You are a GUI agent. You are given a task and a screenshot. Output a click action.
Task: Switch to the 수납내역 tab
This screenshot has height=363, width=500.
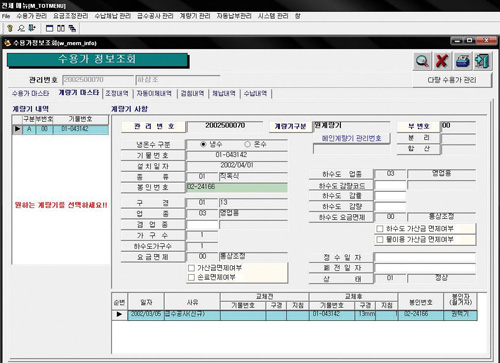click(x=255, y=94)
